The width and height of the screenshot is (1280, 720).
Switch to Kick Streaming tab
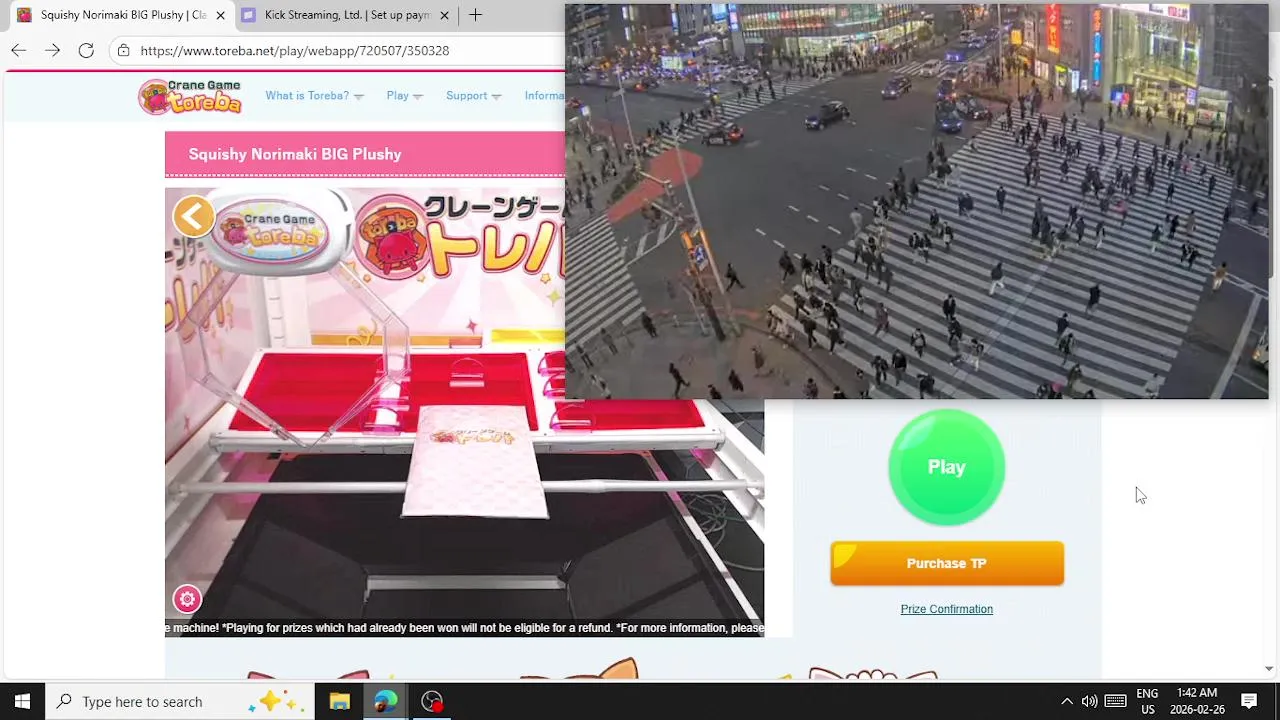pyautogui.click(x=346, y=15)
